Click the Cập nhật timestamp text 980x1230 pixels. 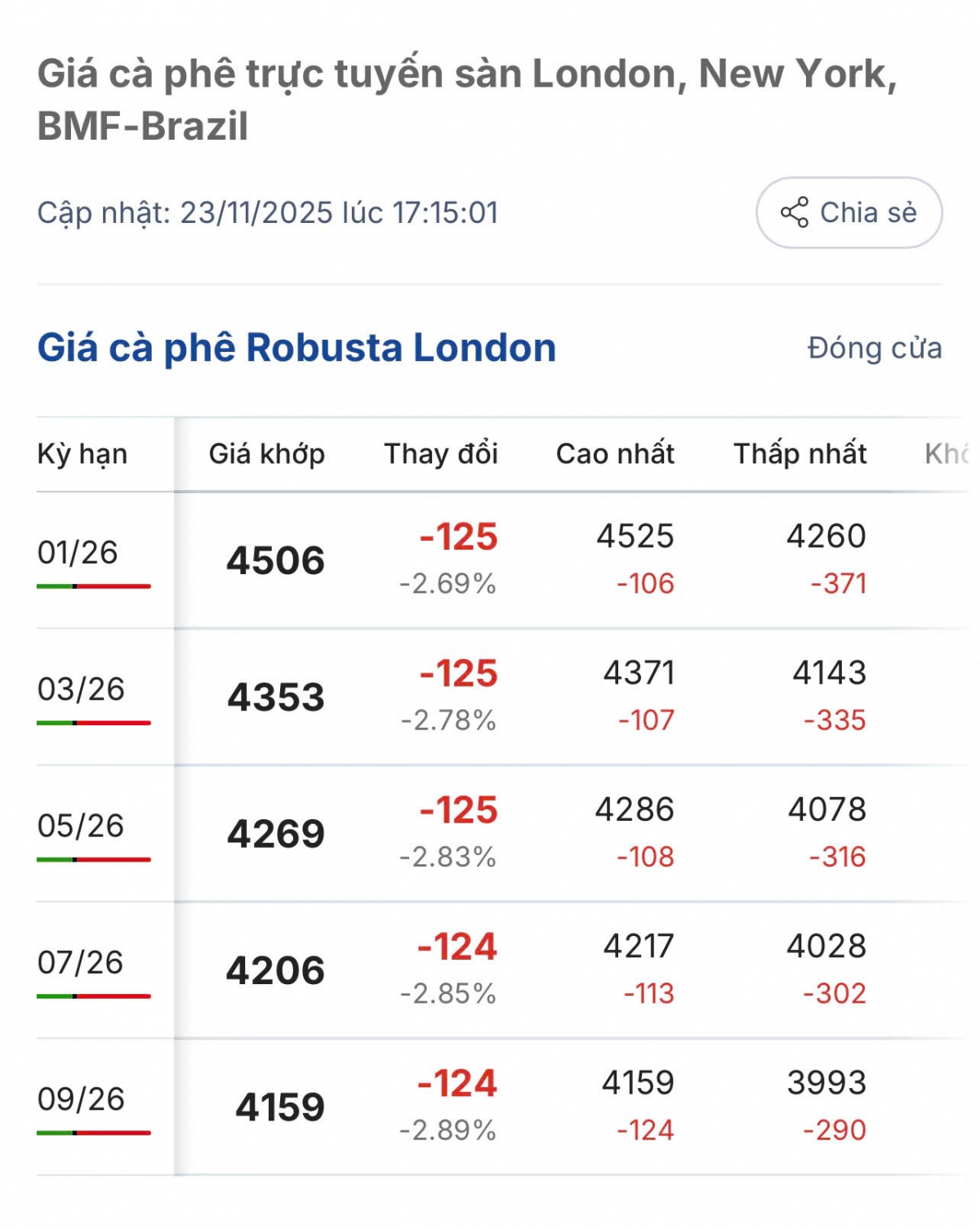268,213
